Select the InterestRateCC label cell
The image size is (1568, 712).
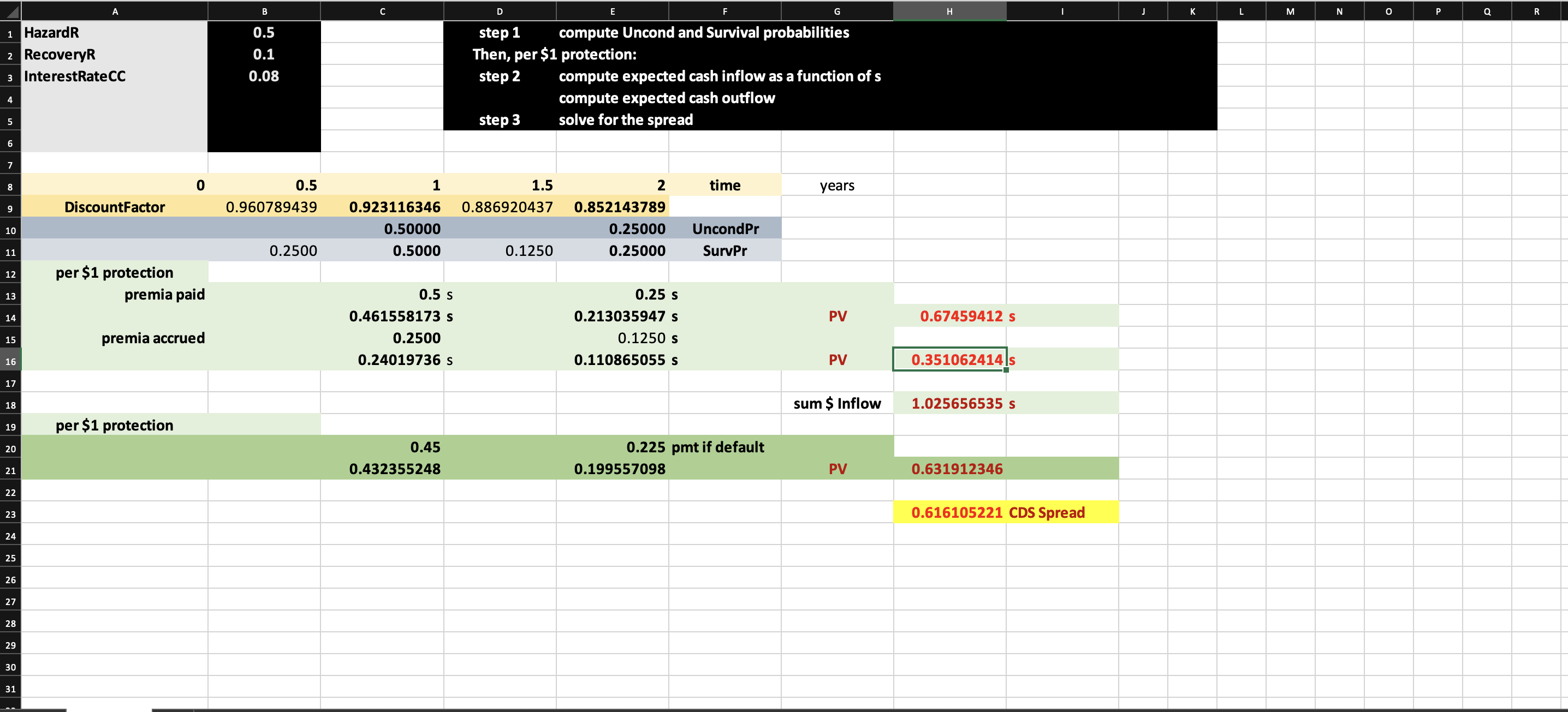pos(115,76)
